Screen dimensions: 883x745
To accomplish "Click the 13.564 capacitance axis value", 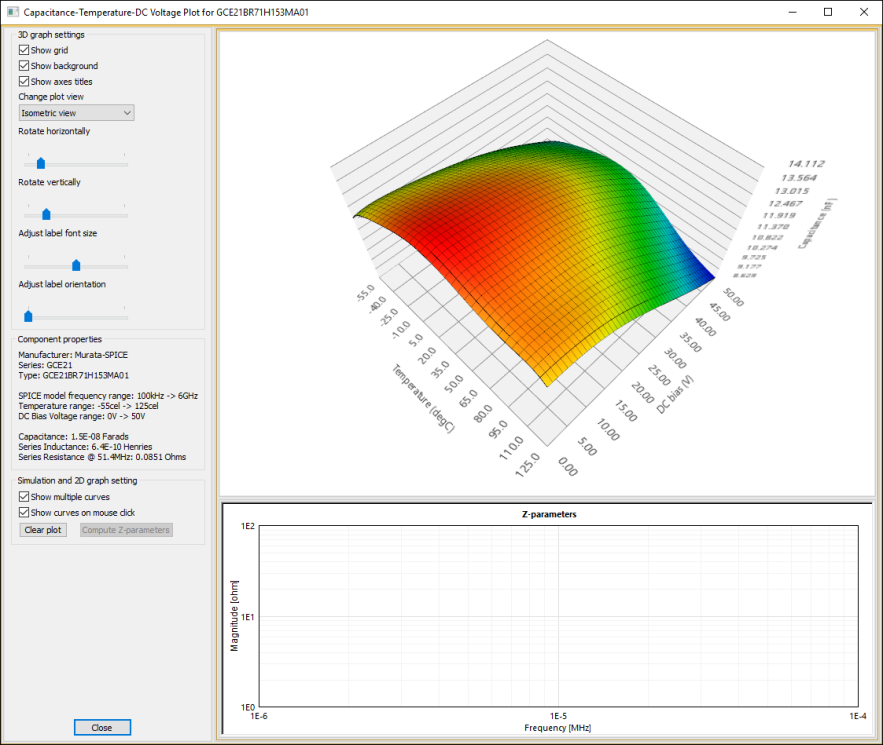I will coord(799,178).
